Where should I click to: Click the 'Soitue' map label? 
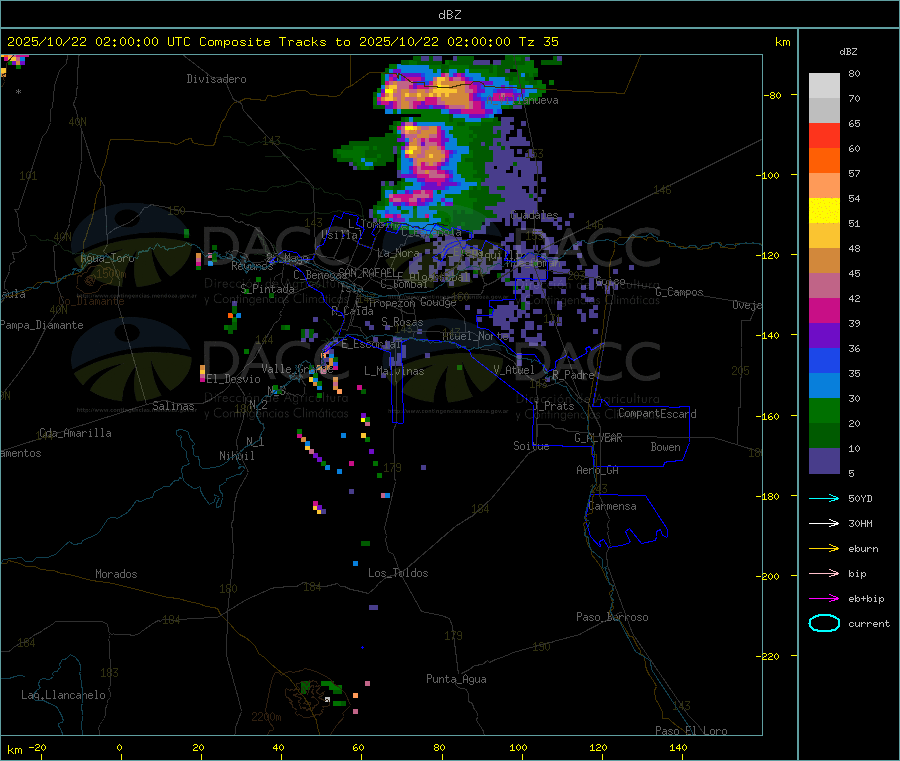coord(531,446)
